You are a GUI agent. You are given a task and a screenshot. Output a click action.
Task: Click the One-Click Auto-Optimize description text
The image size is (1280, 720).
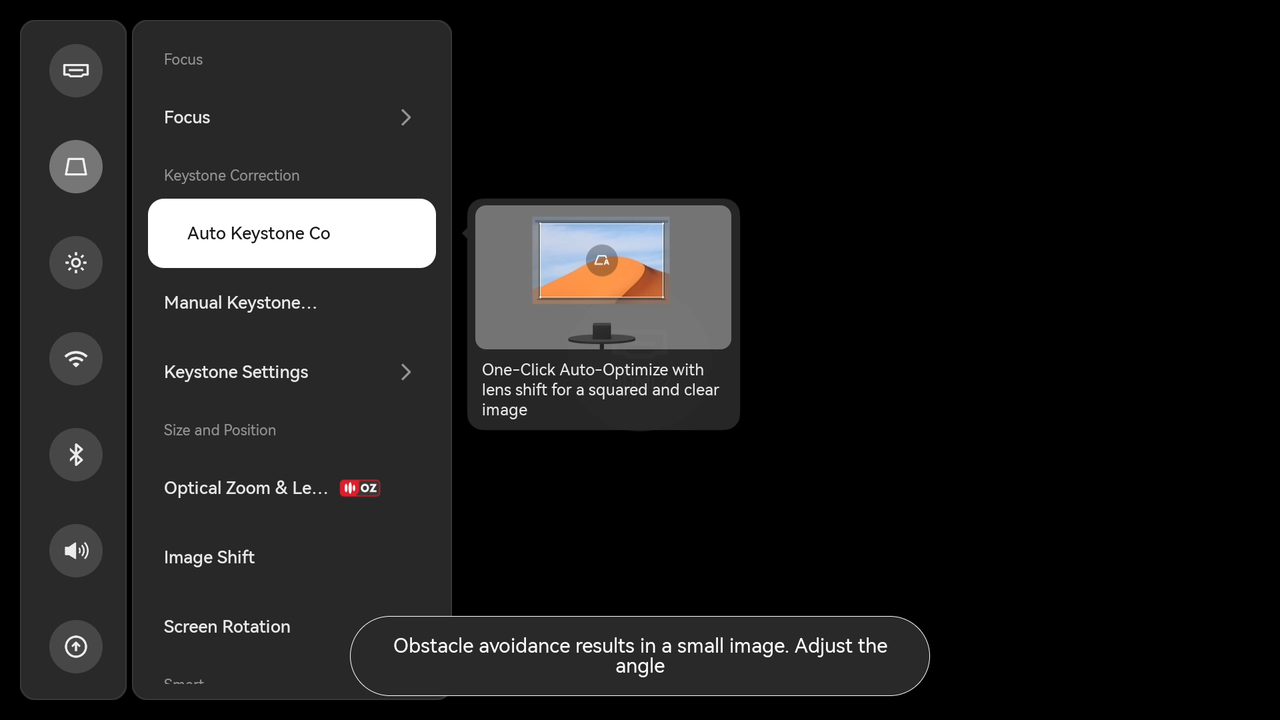[x=600, y=390]
